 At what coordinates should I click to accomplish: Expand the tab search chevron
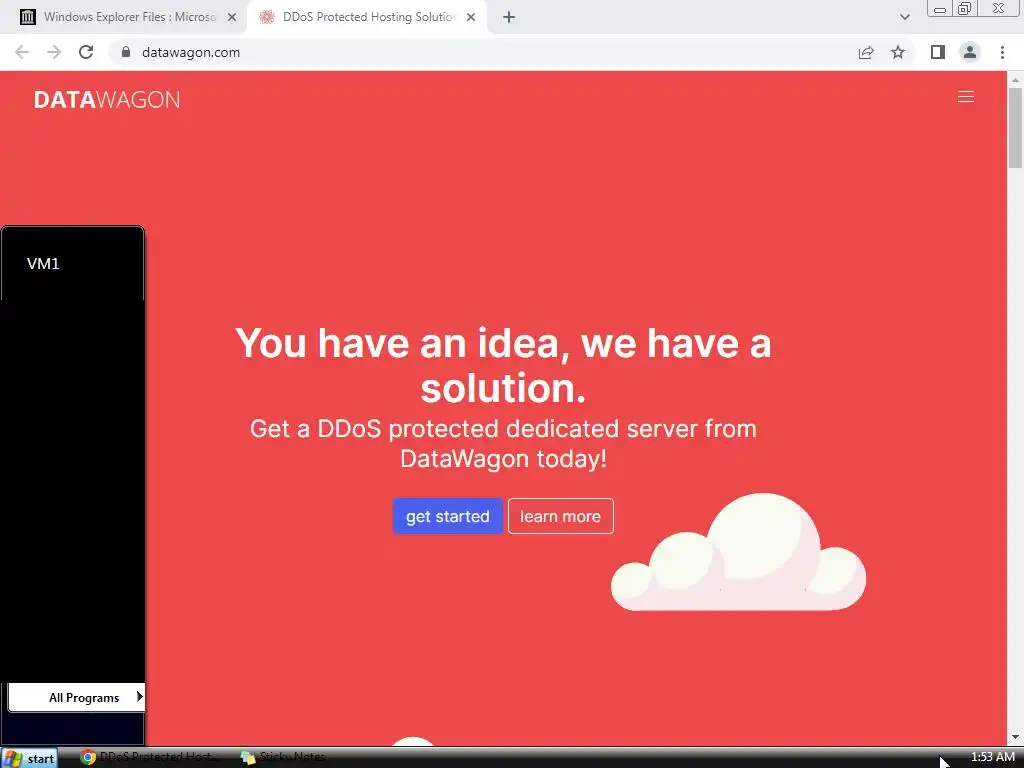[904, 18]
